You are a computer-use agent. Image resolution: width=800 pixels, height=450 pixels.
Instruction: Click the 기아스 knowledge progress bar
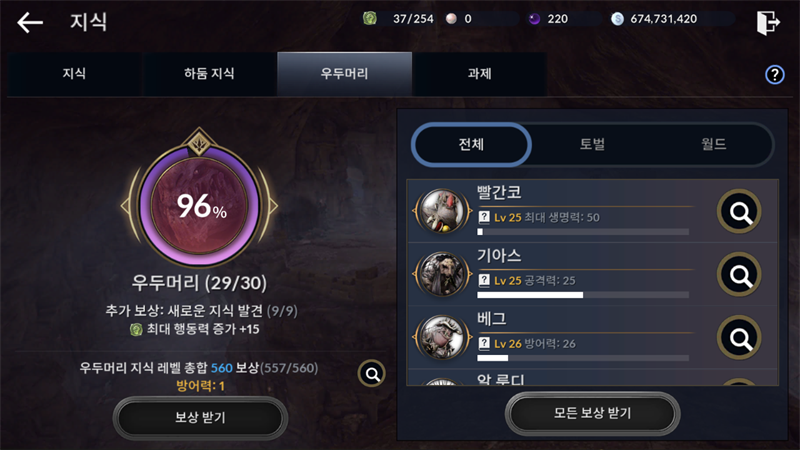pyautogui.click(x=583, y=295)
